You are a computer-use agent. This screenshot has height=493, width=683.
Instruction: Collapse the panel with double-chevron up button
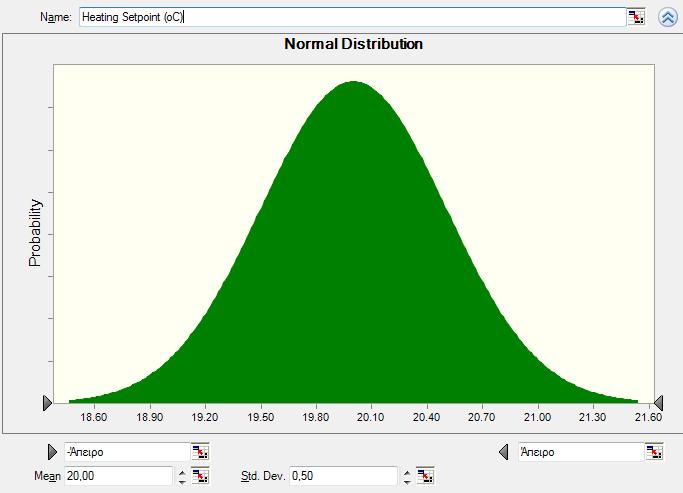[667, 17]
